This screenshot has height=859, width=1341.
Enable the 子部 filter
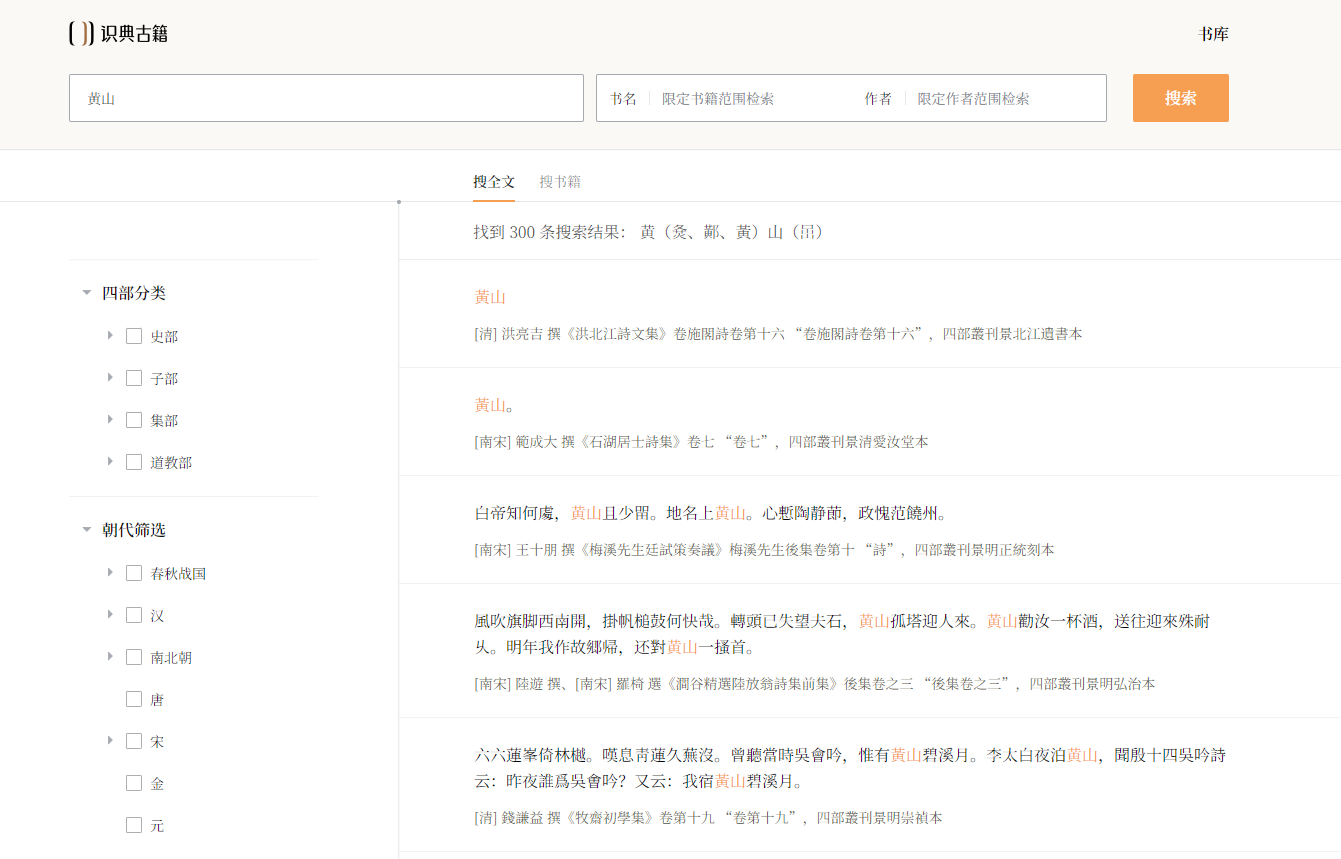134,378
